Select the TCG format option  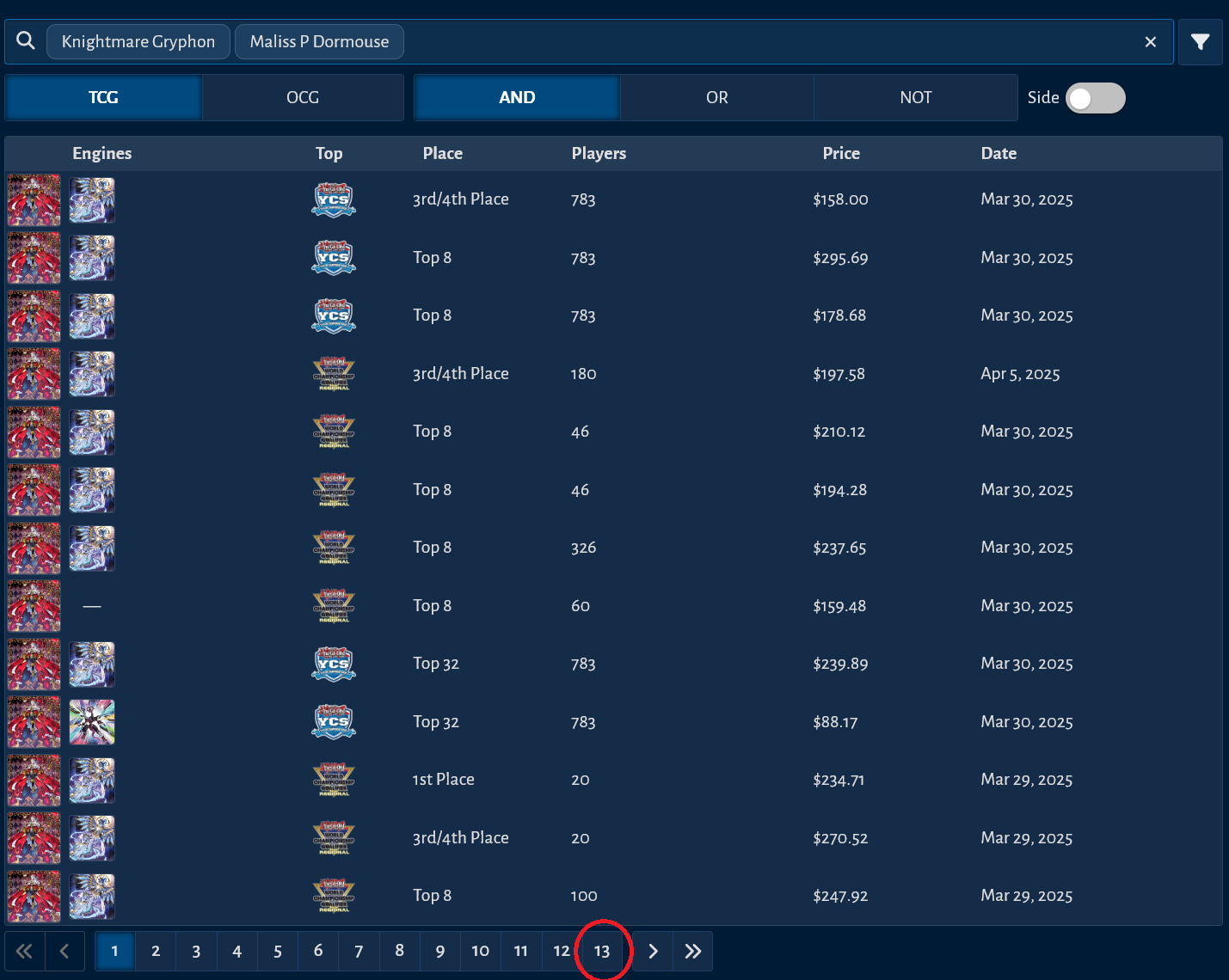tap(103, 97)
